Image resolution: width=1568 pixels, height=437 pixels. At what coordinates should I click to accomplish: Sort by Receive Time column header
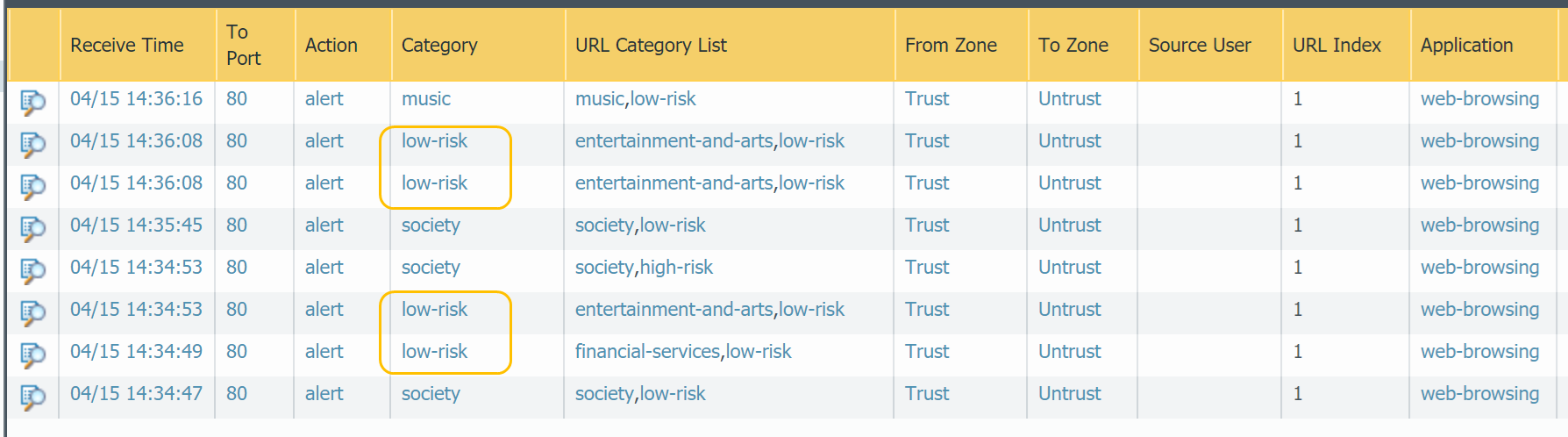(x=127, y=45)
